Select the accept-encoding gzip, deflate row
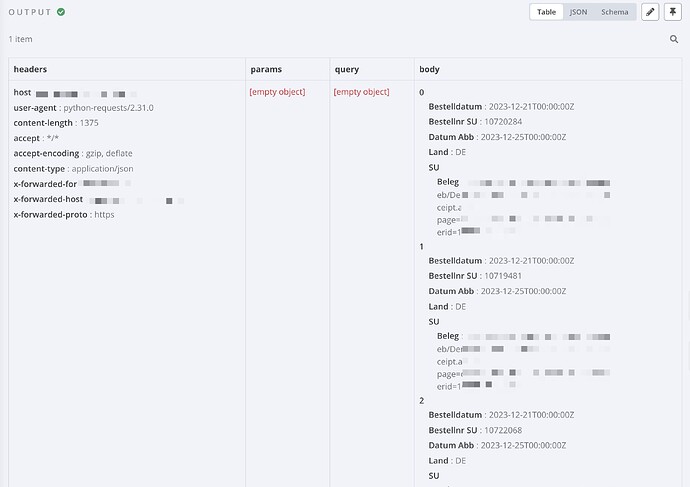Image resolution: width=690 pixels, height=487 pixels. tap(73, 153)
